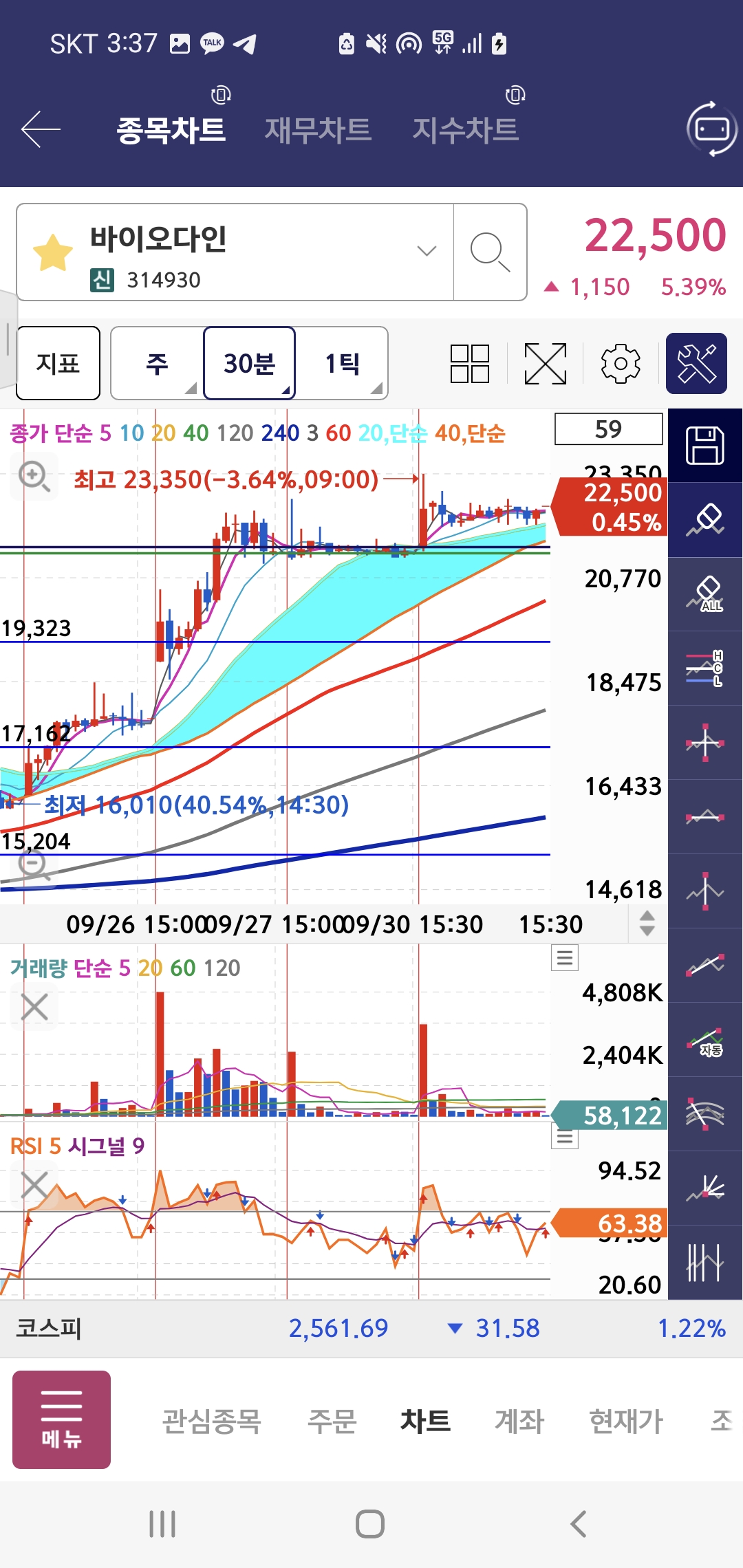
Task: Tap the Android back button
Action: (579, 1524)
